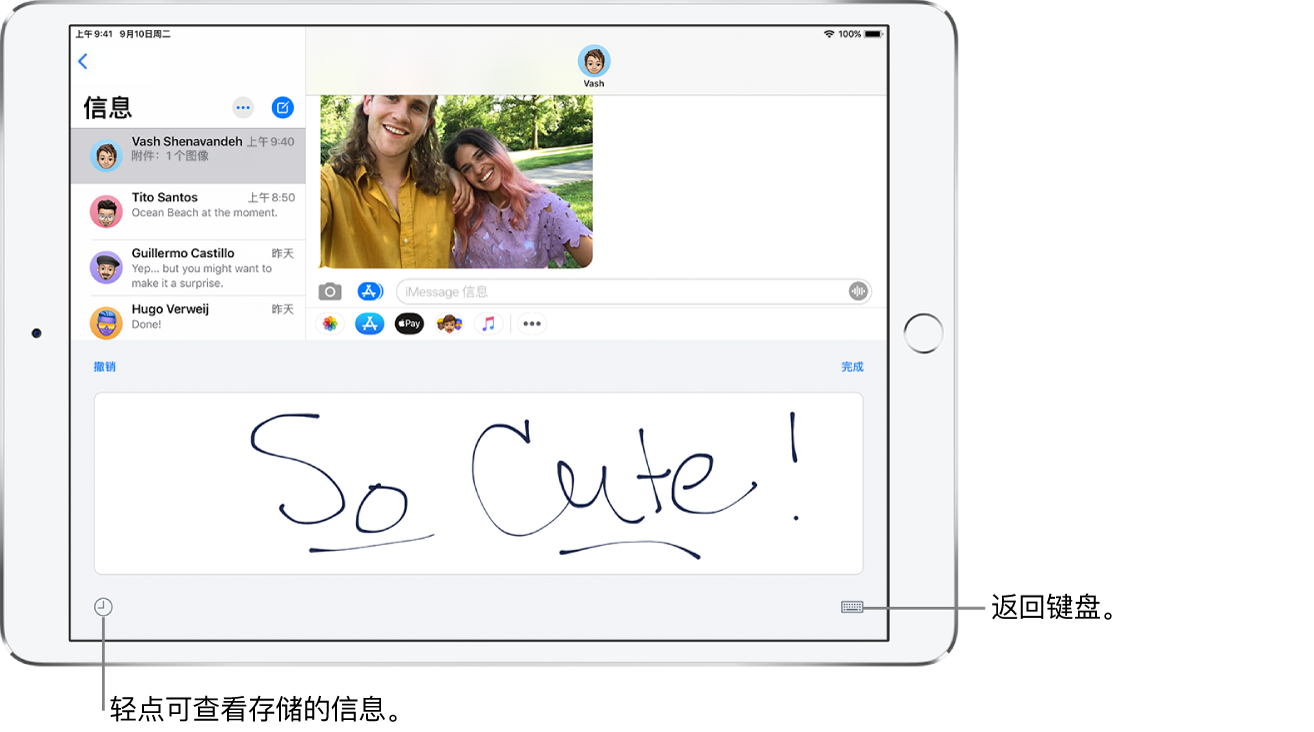Open Memoji stickers in app drawer
Viewport: 1314px width, 732px height.
coord(449,324)
